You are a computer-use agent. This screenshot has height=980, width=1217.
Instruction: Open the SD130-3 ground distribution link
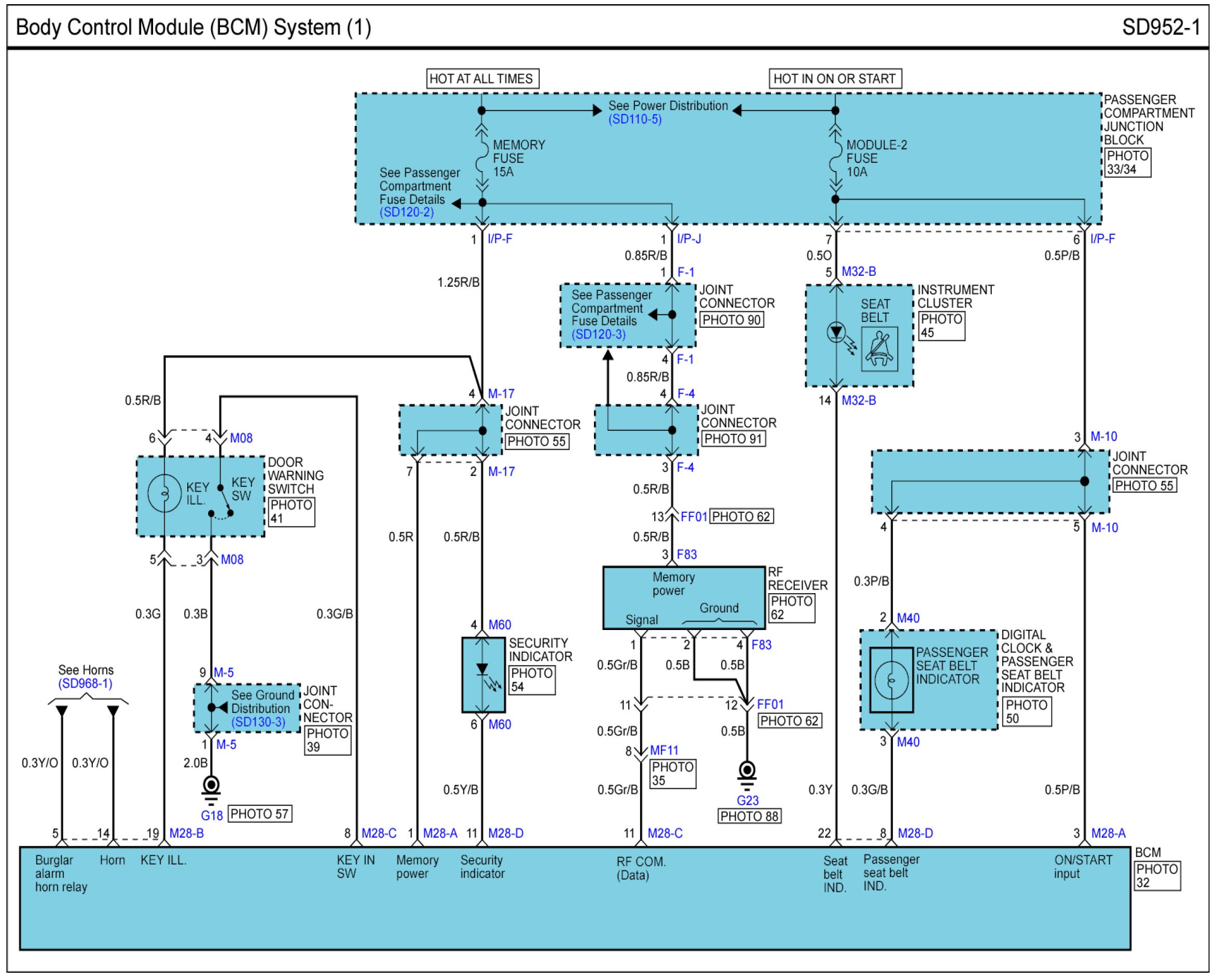[x=258, y=722]
